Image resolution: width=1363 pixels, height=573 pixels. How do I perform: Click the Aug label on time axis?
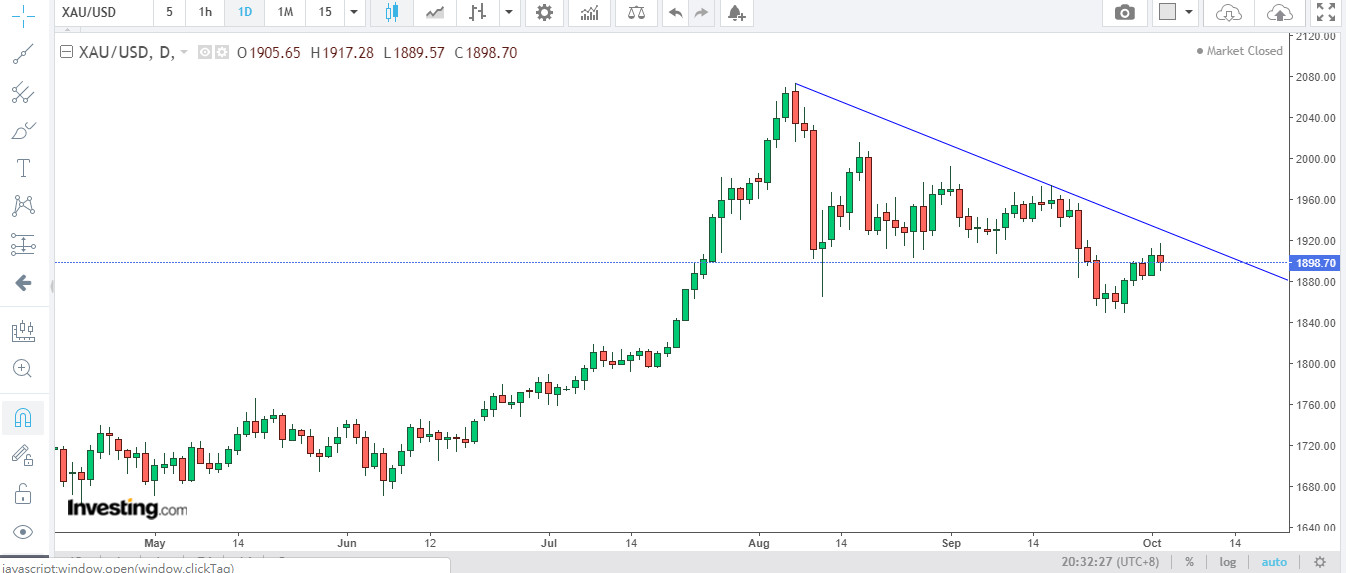point(759,543)
